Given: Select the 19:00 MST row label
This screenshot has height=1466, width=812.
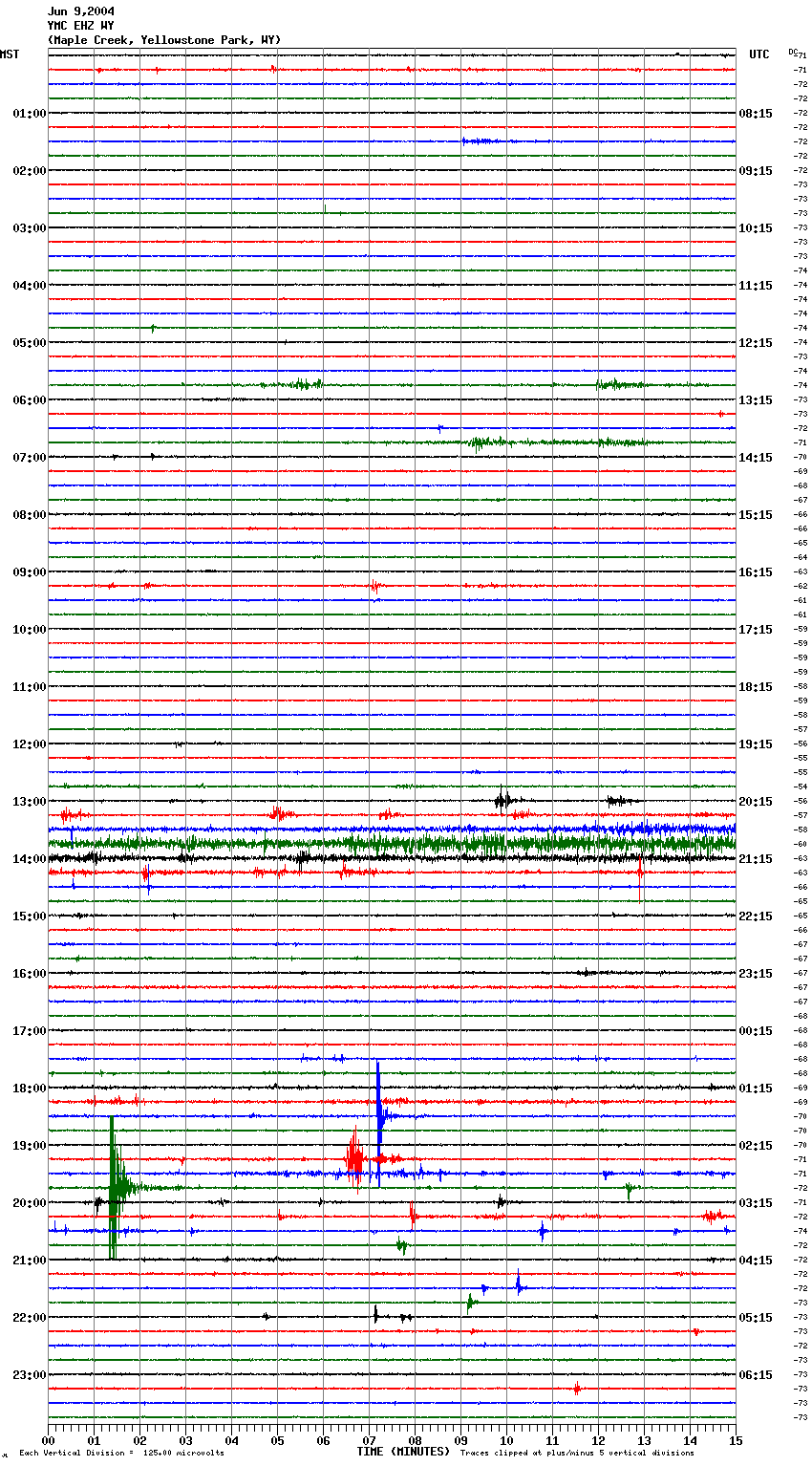Looking at the screenshot, I should point(30,1146).
